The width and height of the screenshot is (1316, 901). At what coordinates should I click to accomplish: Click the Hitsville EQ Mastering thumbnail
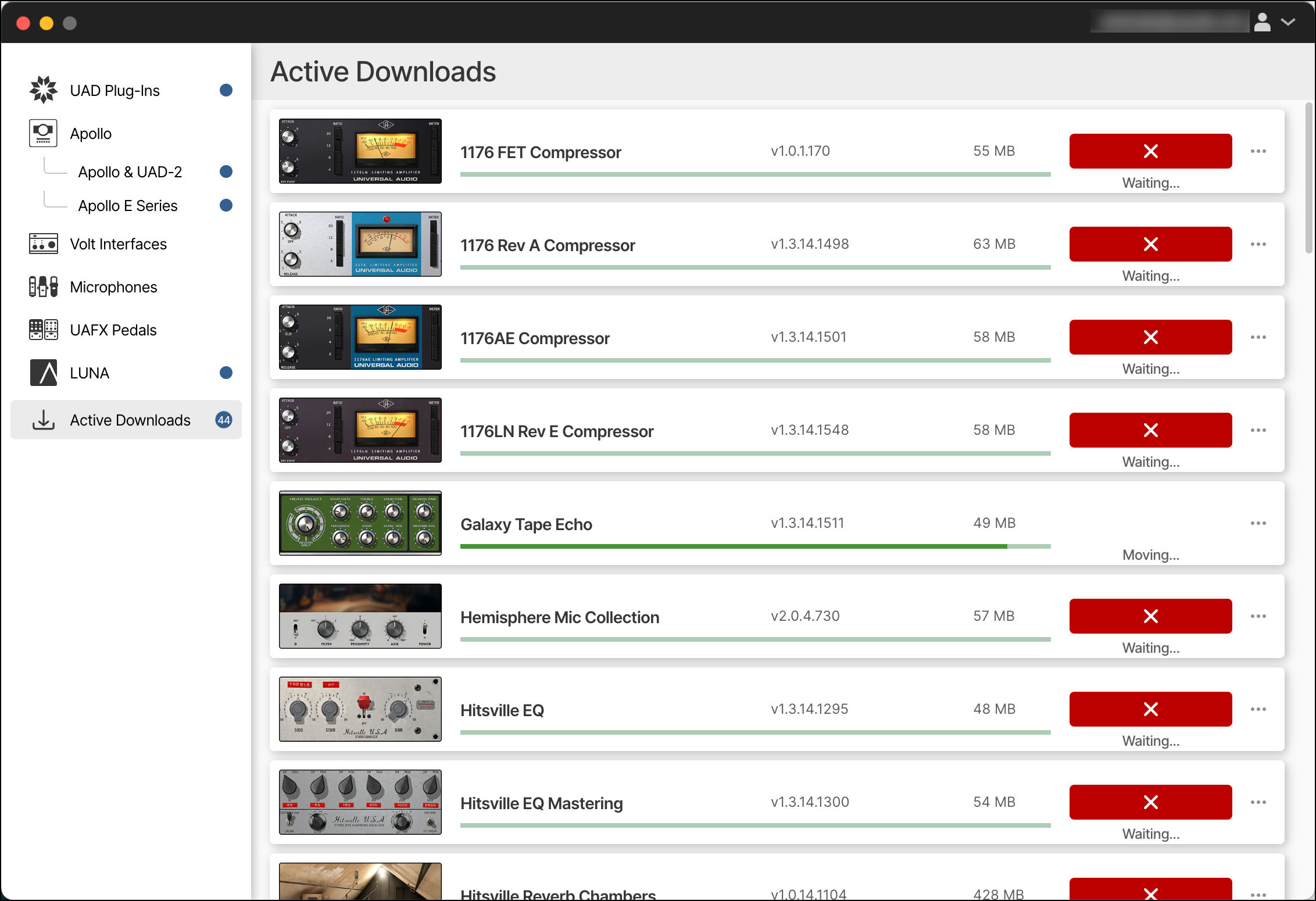coord(360,802)
